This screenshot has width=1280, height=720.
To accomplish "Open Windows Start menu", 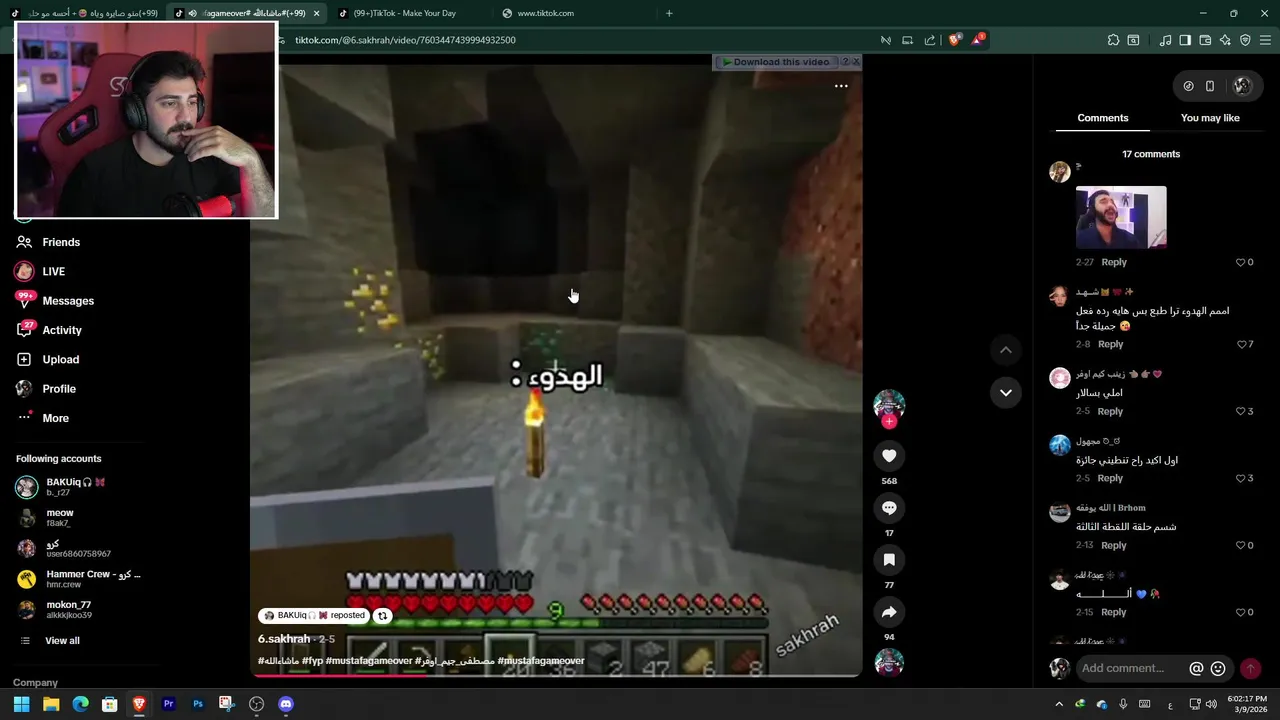I will pyautogui.click(x=21, y=704).
